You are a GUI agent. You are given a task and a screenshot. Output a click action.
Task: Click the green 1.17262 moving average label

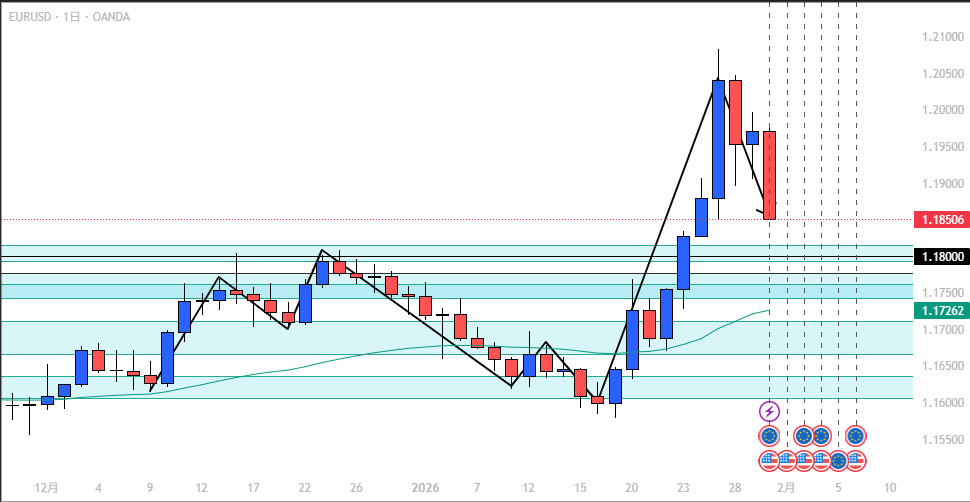(x=940, y=311)
